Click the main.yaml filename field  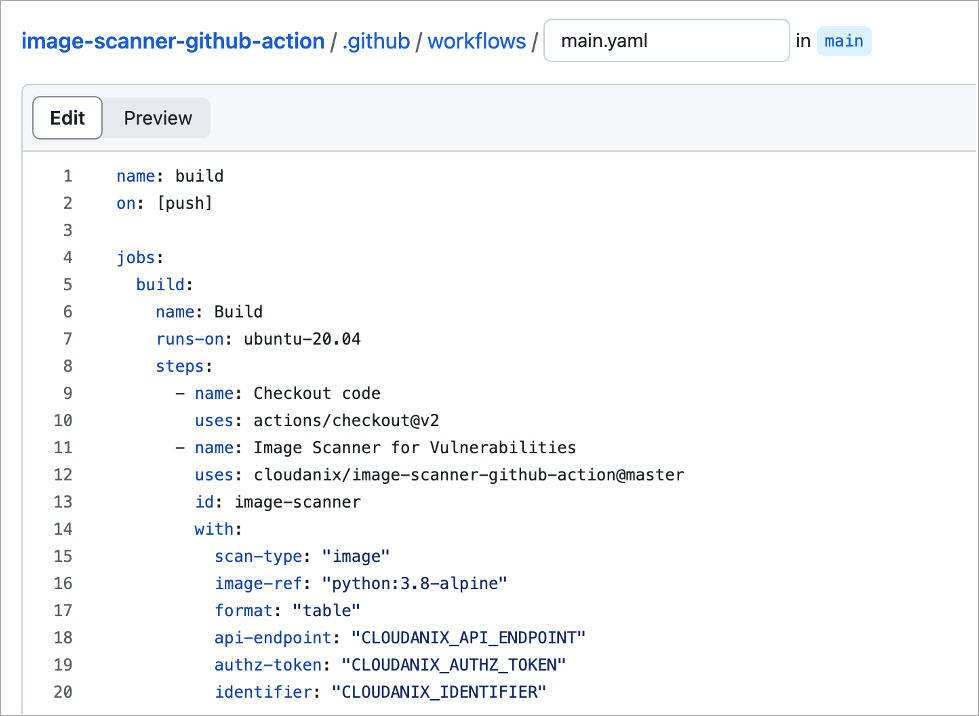pos(666,42)
